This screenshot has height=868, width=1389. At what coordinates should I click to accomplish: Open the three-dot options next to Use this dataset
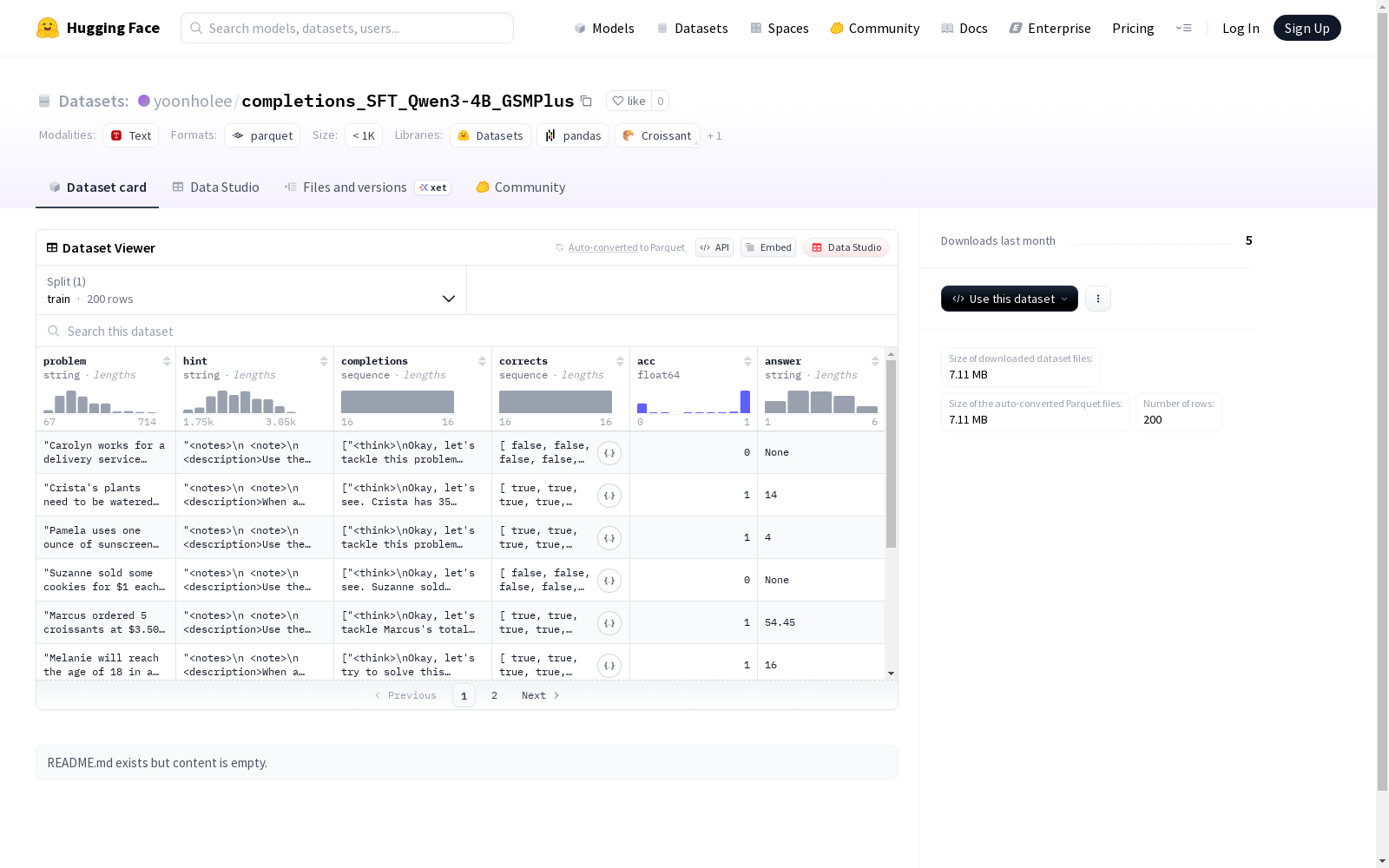click(x=1098, y=299)
